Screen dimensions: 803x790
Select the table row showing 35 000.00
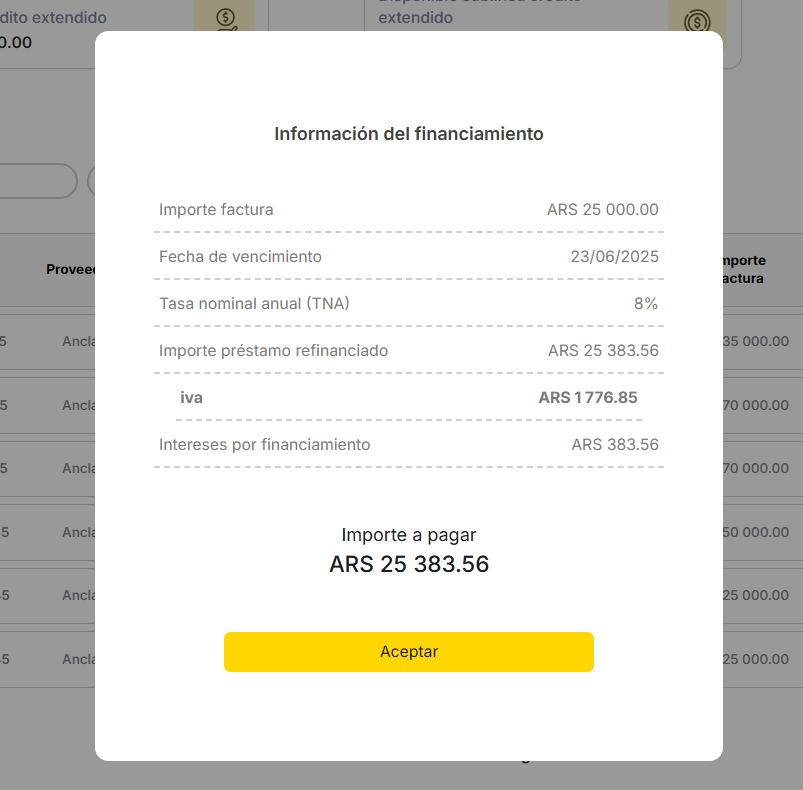coord(755,341)
